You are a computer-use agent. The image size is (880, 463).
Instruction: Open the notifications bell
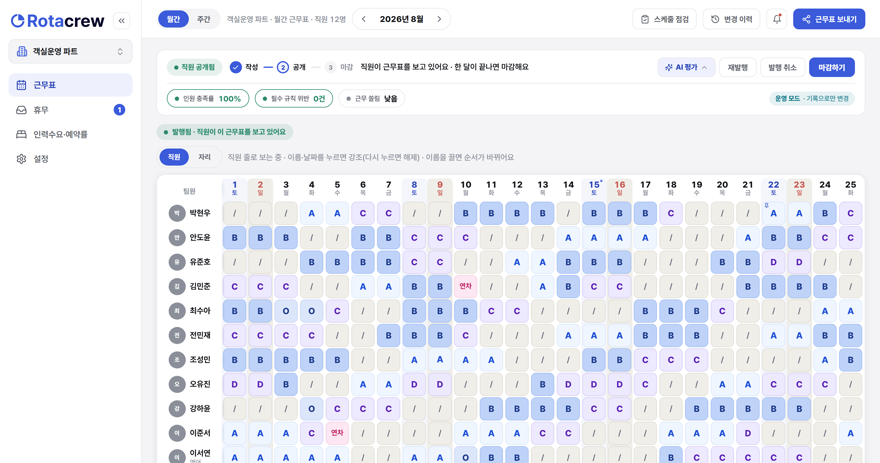(x=777, y=19)
